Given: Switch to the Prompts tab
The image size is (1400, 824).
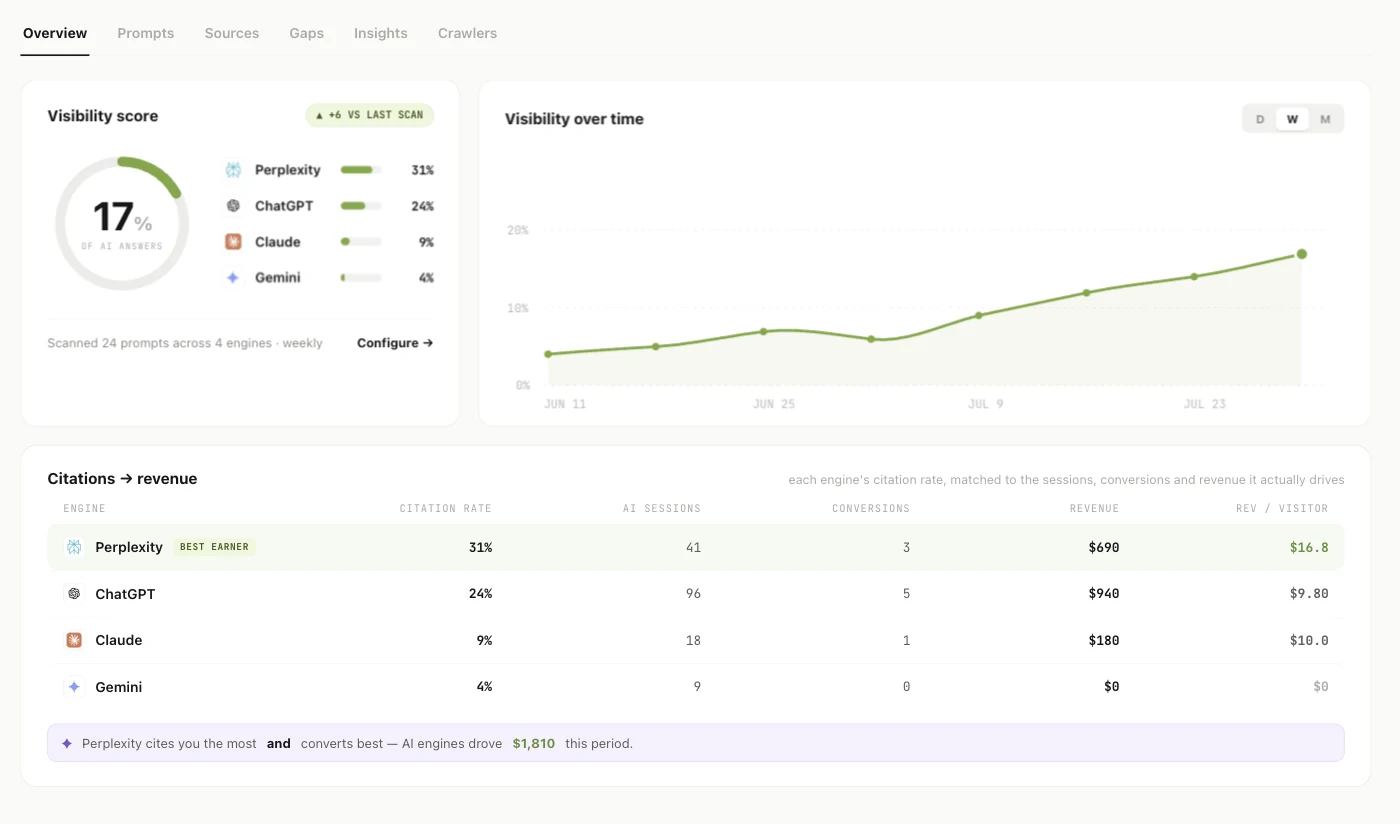Looking at the screenshot, I should click(146, 33).
